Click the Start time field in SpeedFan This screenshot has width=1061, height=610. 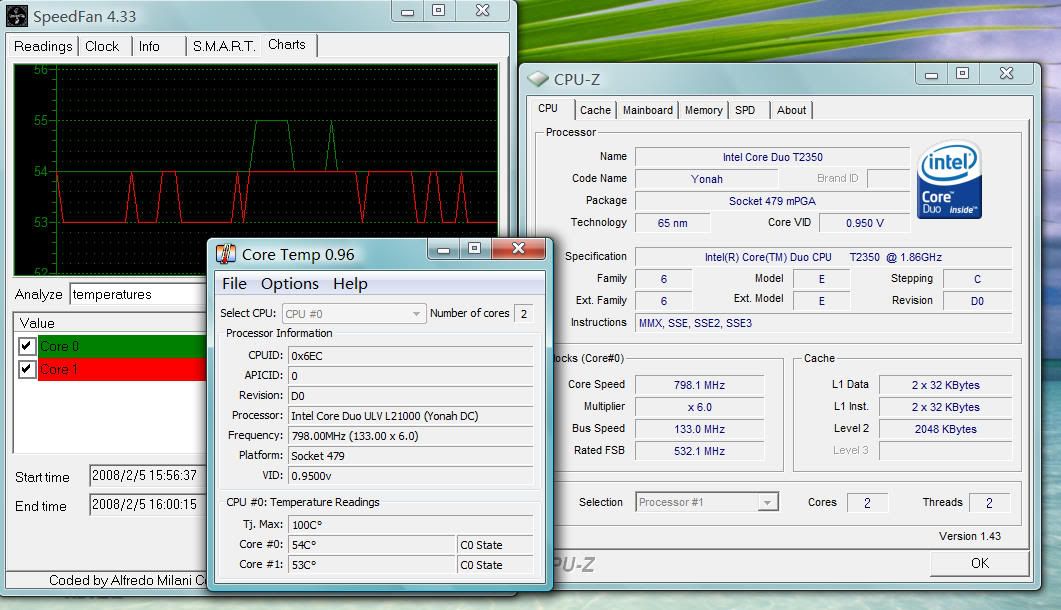[147, 476]
